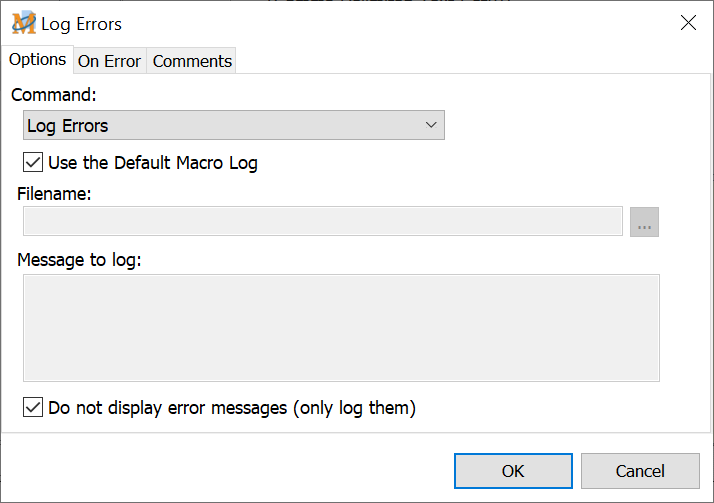Click the Message to log: label
This screenshot has height=503, width=714.
[x=79, y=260]
